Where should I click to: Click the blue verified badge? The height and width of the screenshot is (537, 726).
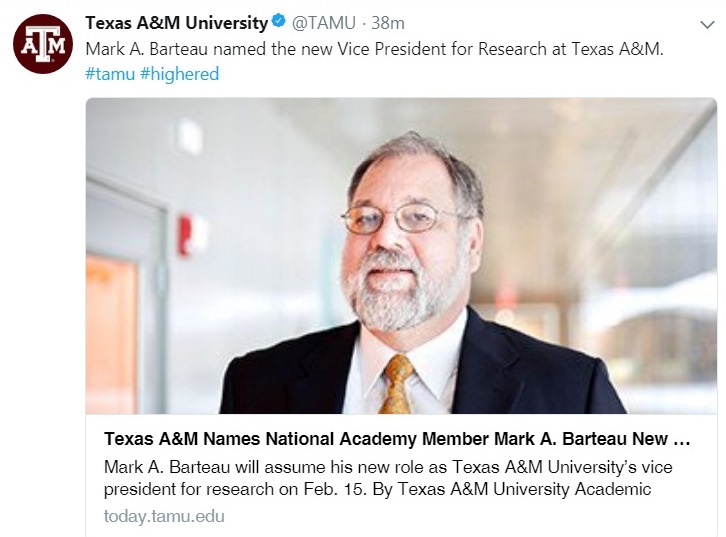click(x=279, y=23)
